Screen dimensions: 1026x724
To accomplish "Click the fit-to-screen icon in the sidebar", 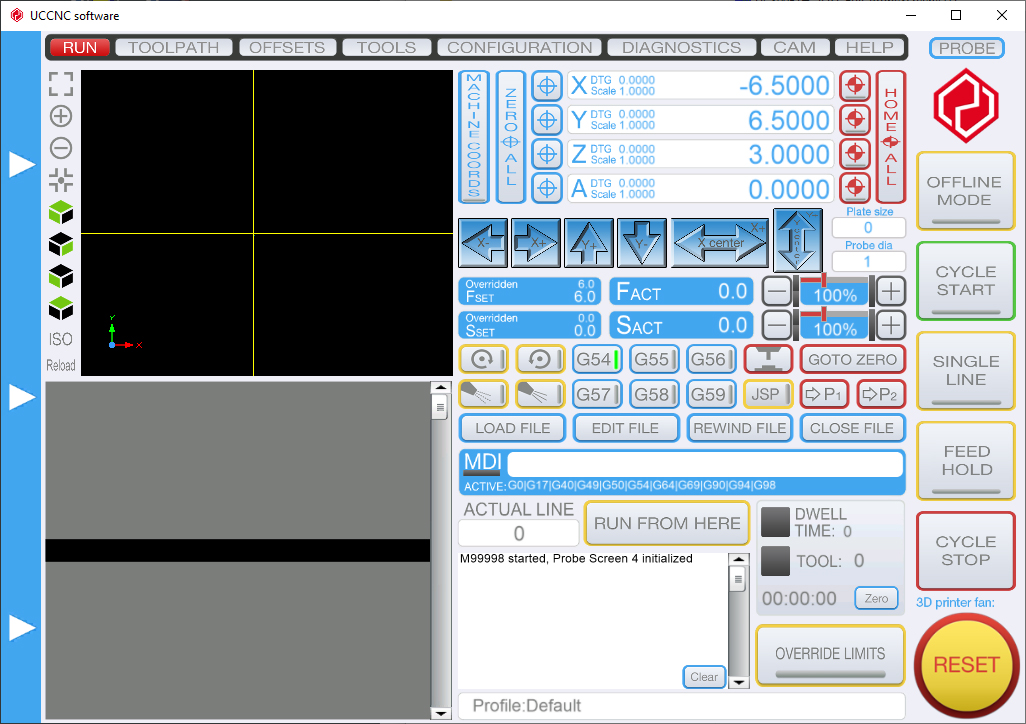I will tap(60, 84).
